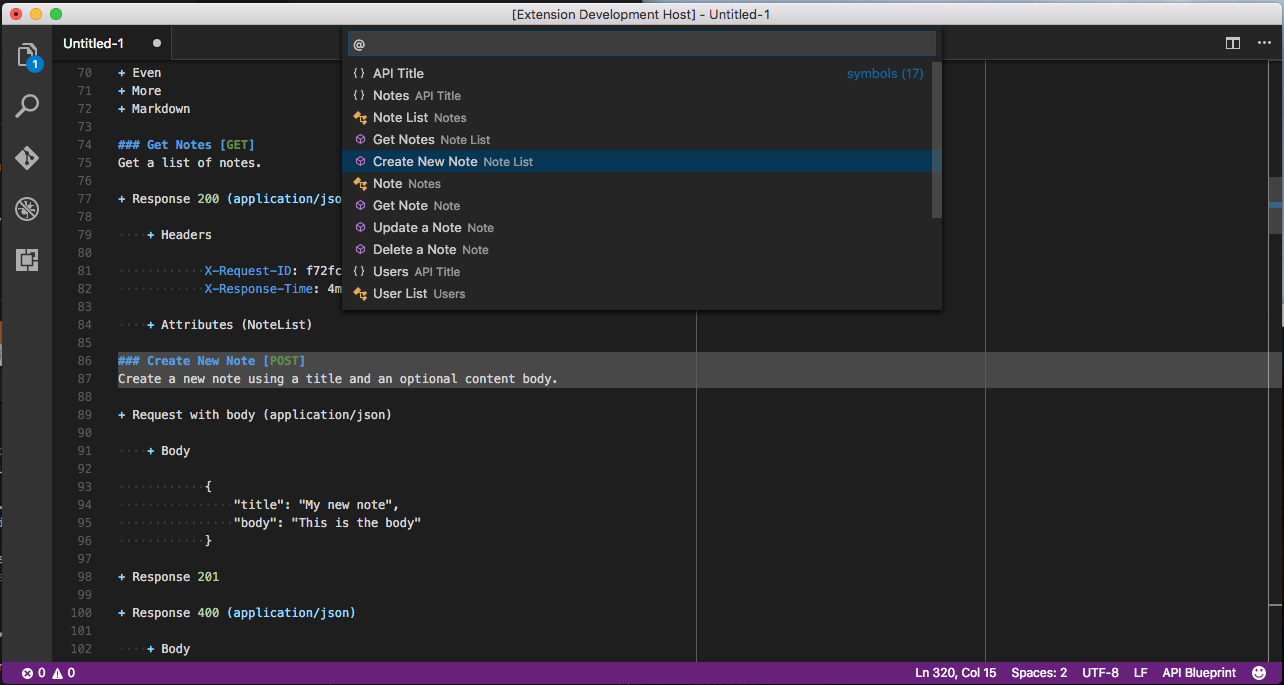Select the 'Get Notes' symbol entry
Screen dimensions: 1284x685
[x=636, y=139]
